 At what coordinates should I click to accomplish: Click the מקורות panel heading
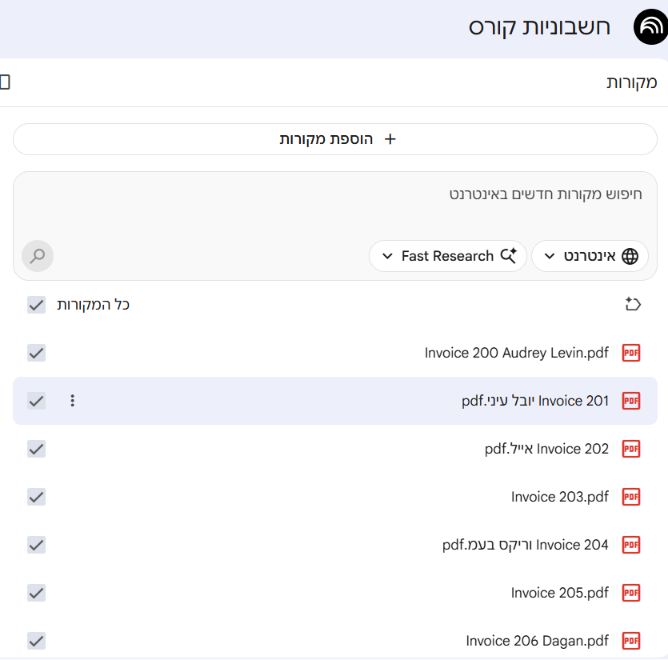click(x=632, y=82)
